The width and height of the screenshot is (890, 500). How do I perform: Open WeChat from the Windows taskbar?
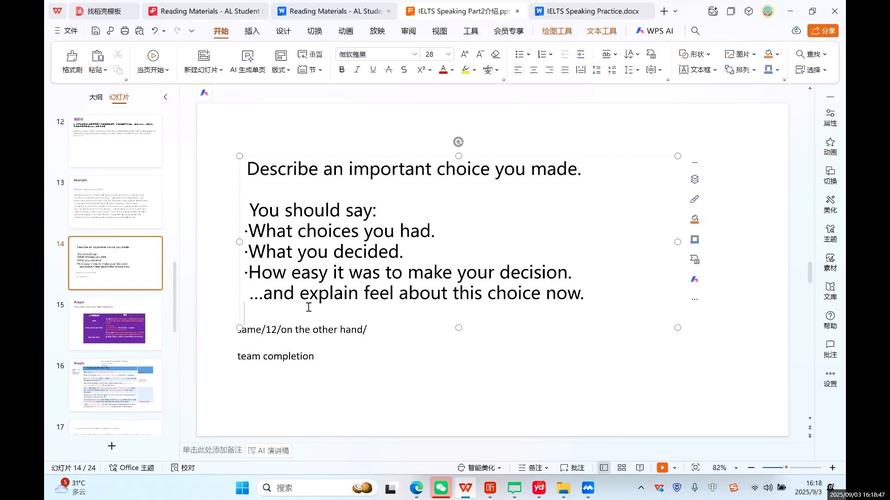coord(441,488)
